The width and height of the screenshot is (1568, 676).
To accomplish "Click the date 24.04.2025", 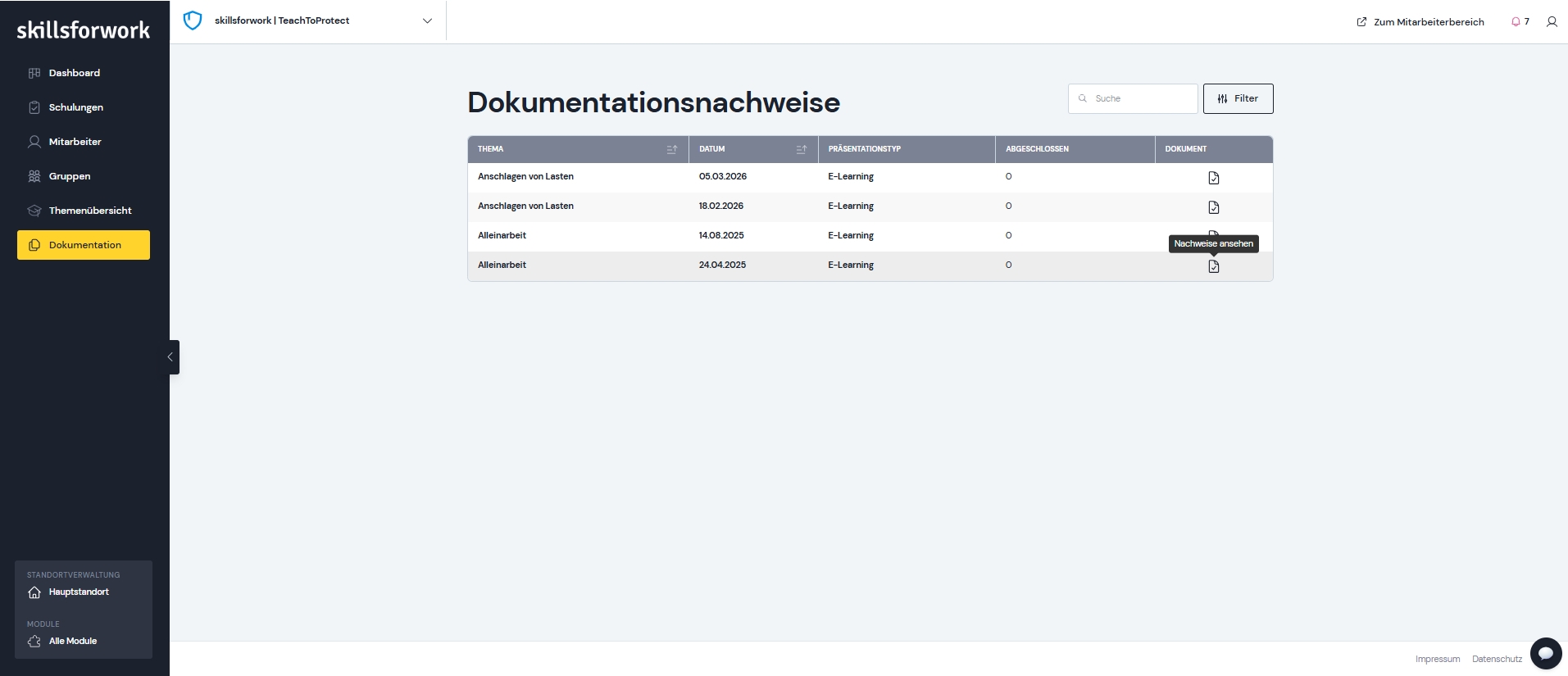I will pos(722,265).
